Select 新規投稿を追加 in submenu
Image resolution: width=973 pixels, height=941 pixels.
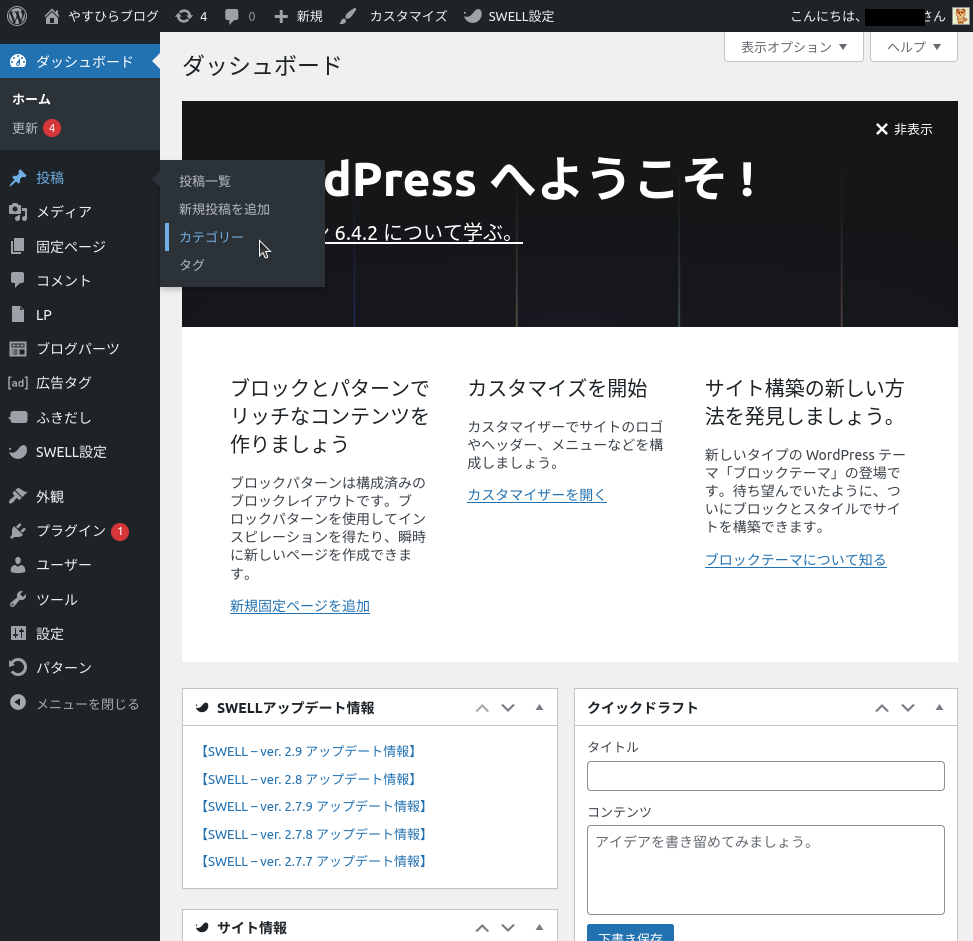click(224, 209)
